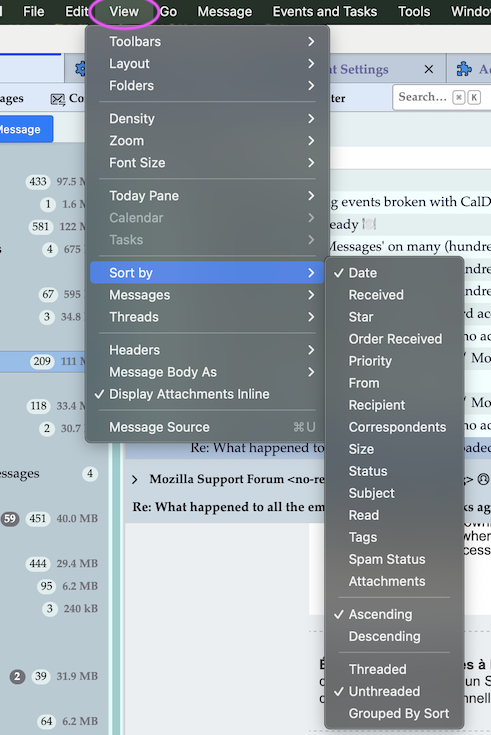491x735 pixels.
Task: Click the settings gear icon tab
Action: [x=81, y=69]
